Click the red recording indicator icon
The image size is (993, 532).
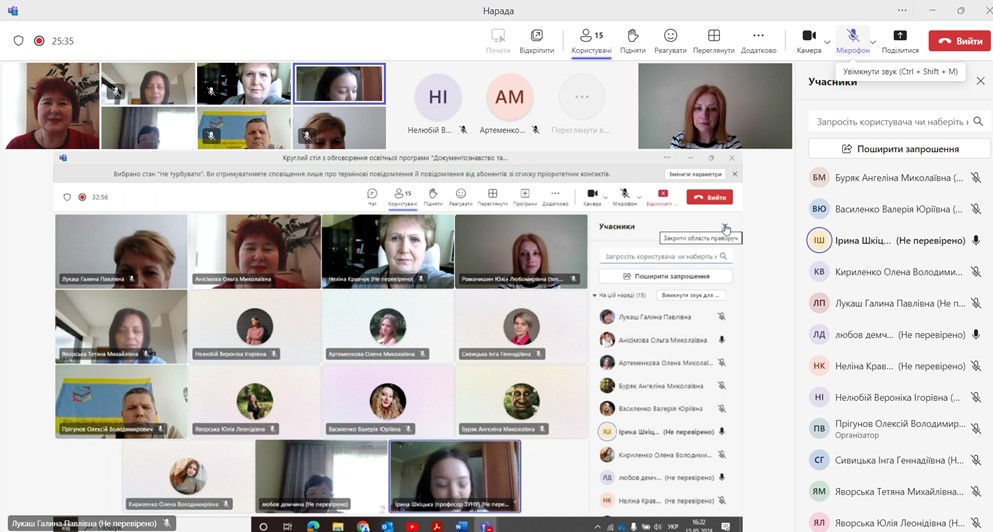39,41
